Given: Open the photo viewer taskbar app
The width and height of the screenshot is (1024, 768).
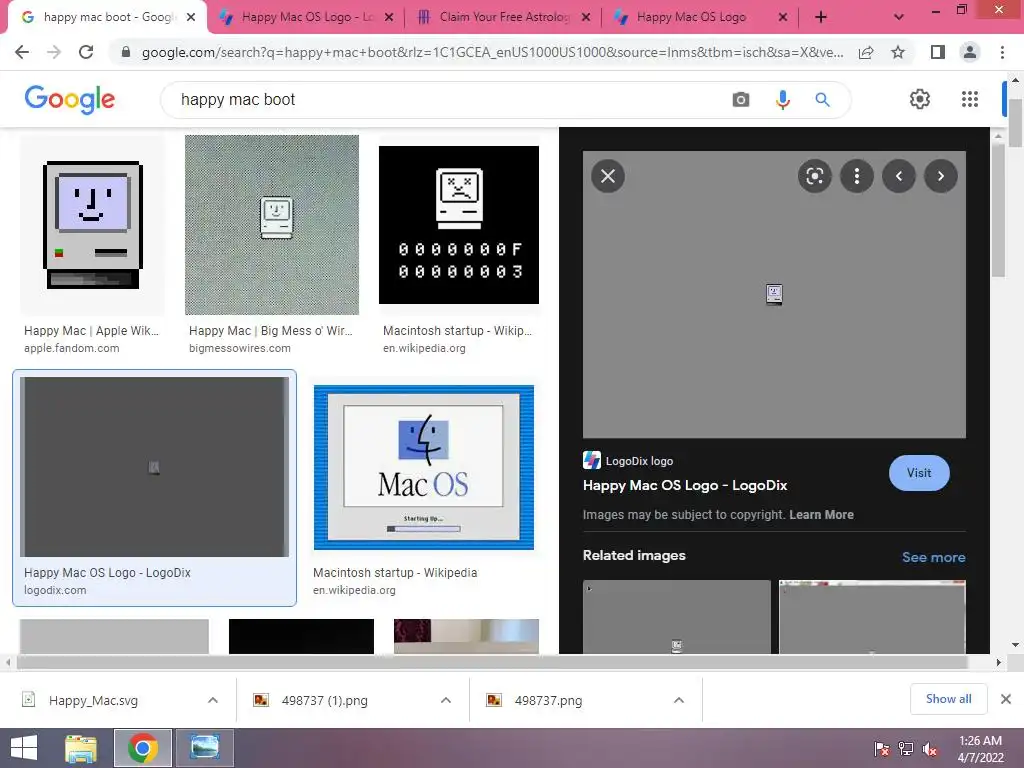Looking at the screenshot, I should tap(204, 748).
